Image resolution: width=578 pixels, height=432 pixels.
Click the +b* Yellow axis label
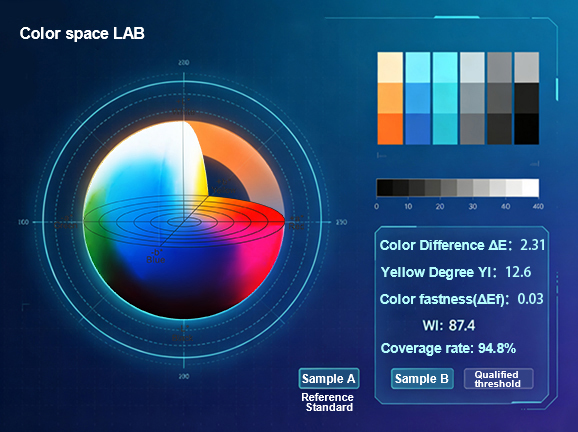point(224,187)
